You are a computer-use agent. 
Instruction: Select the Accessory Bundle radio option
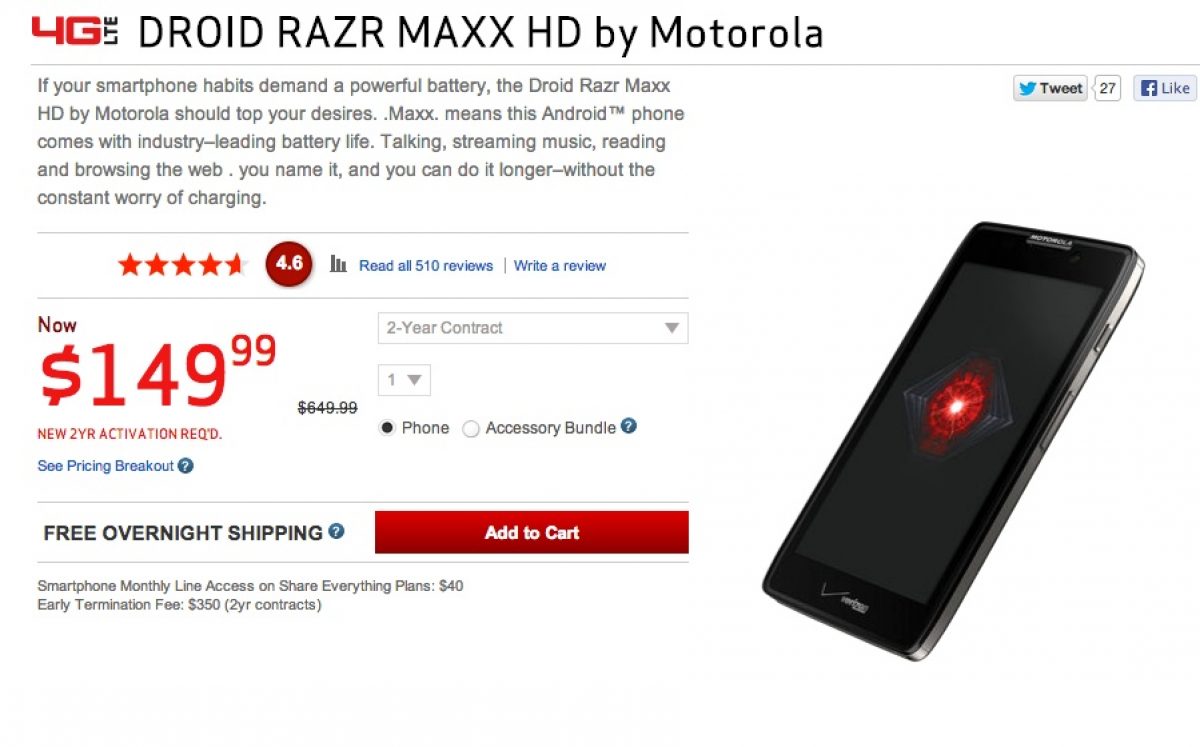[x=471, y=429]
